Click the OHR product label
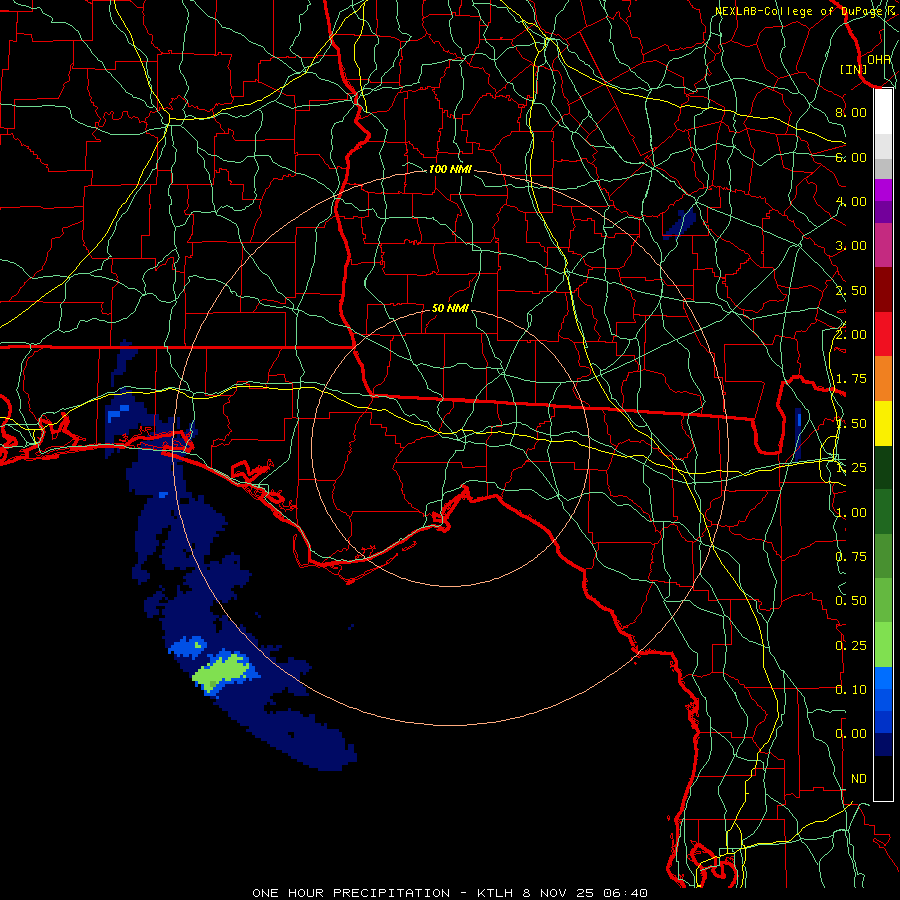This screenshot has height=900, width=900. [x=879, y=60]
